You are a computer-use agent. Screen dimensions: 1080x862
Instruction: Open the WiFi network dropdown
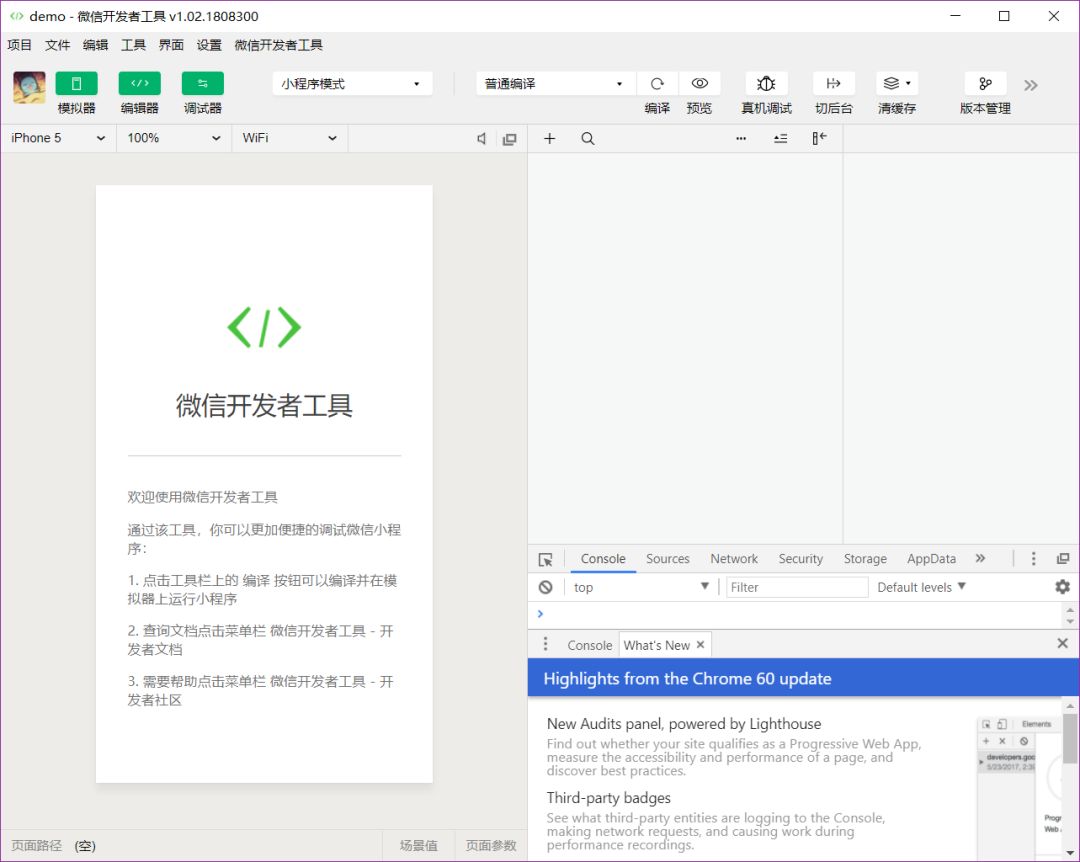[x=289, y=138]
